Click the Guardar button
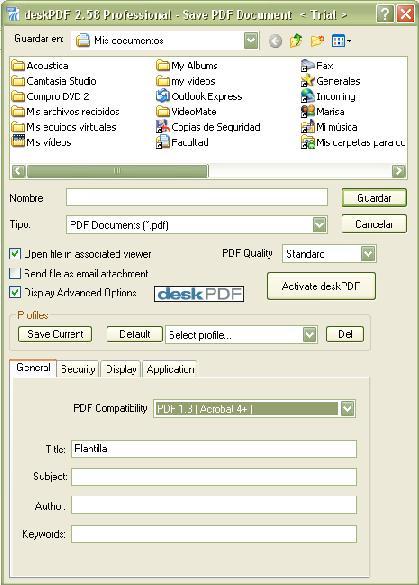The image size is (419, 585). tap(374, 198)
